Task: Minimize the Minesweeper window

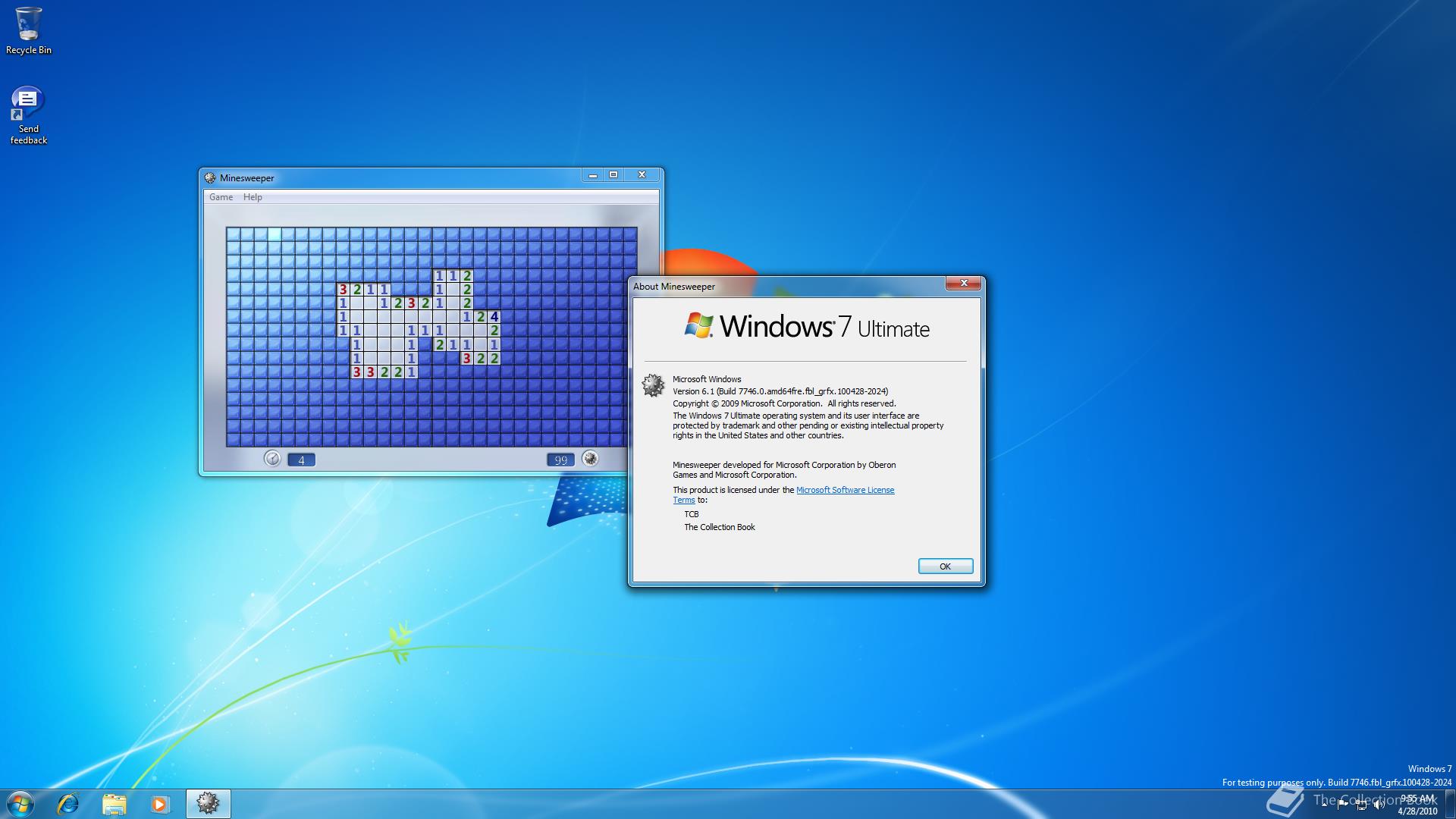Action: click(x=593, y=175)
